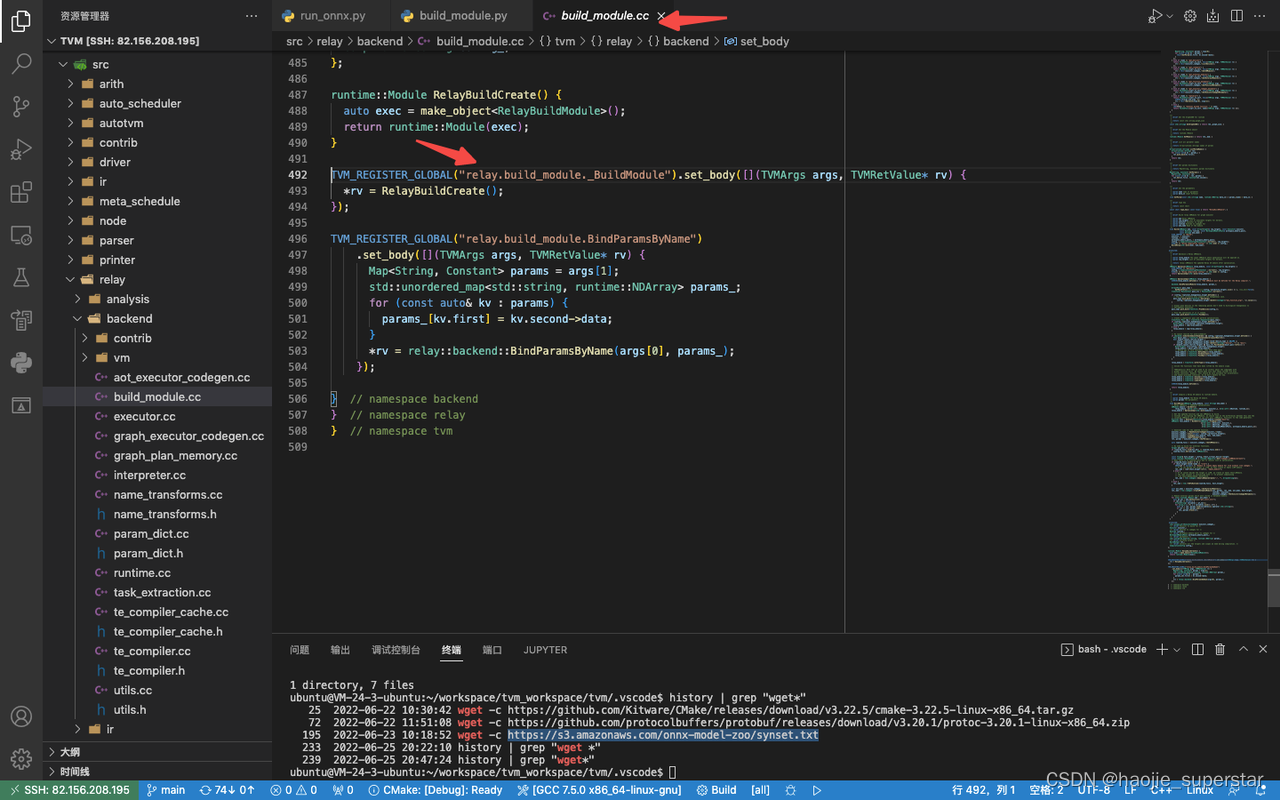The height and width of the screenshot is (800, 1280).
Task: Expand the analysis folder
Action: pyautogui.click(x=157, y=299)
